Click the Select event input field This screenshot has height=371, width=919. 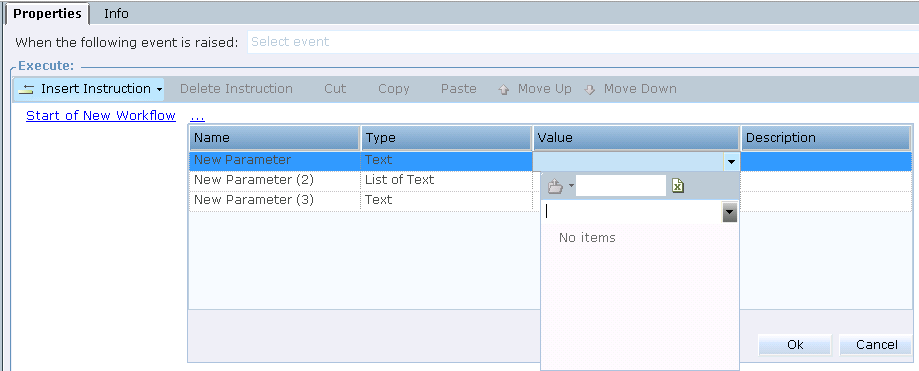[x=583, y=42]
